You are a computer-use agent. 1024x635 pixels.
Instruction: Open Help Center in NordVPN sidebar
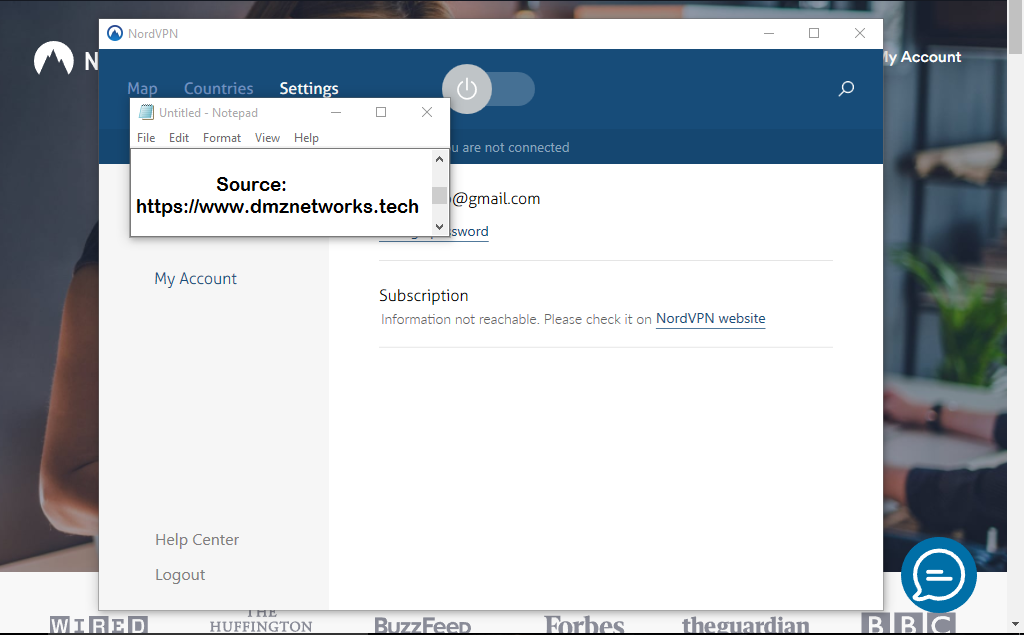(x=197, y=540)
